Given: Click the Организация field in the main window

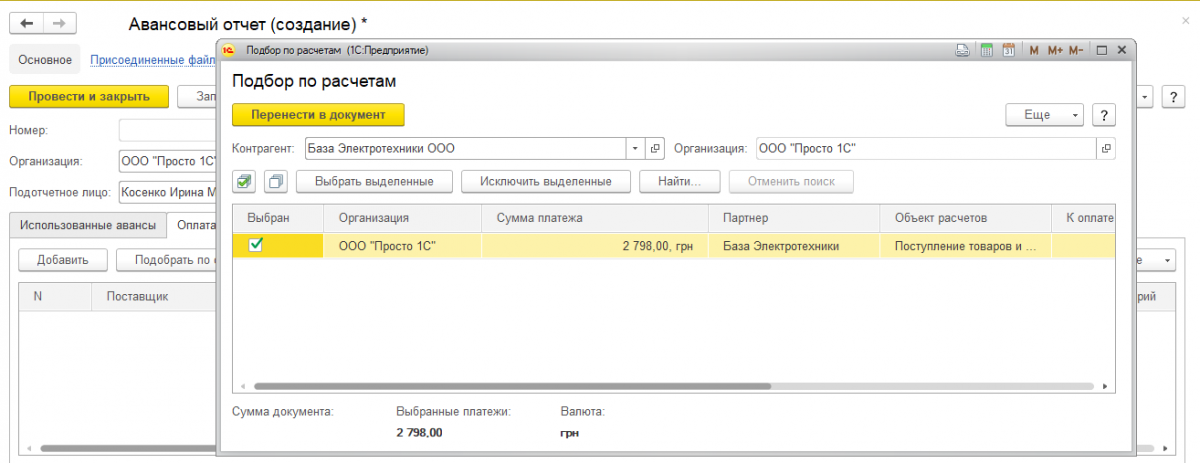Looking at the screenshot, I should [167, 160].
